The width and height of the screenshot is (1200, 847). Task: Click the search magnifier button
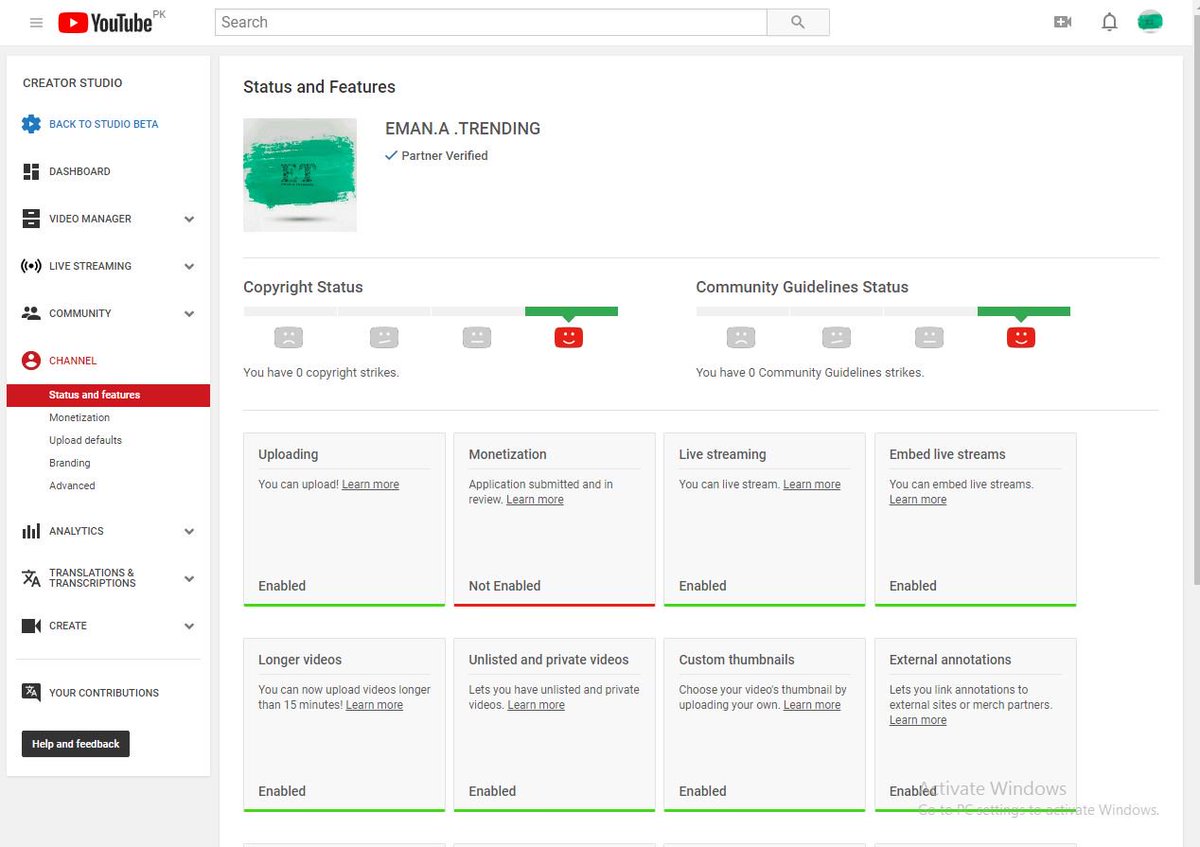coord(798,22)
